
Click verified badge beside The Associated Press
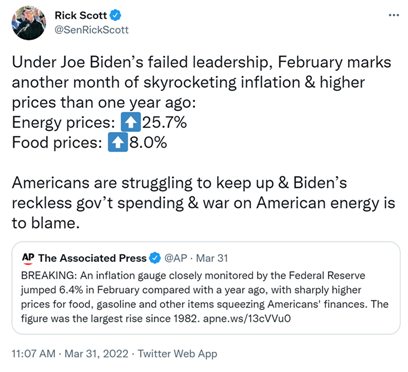155,258
